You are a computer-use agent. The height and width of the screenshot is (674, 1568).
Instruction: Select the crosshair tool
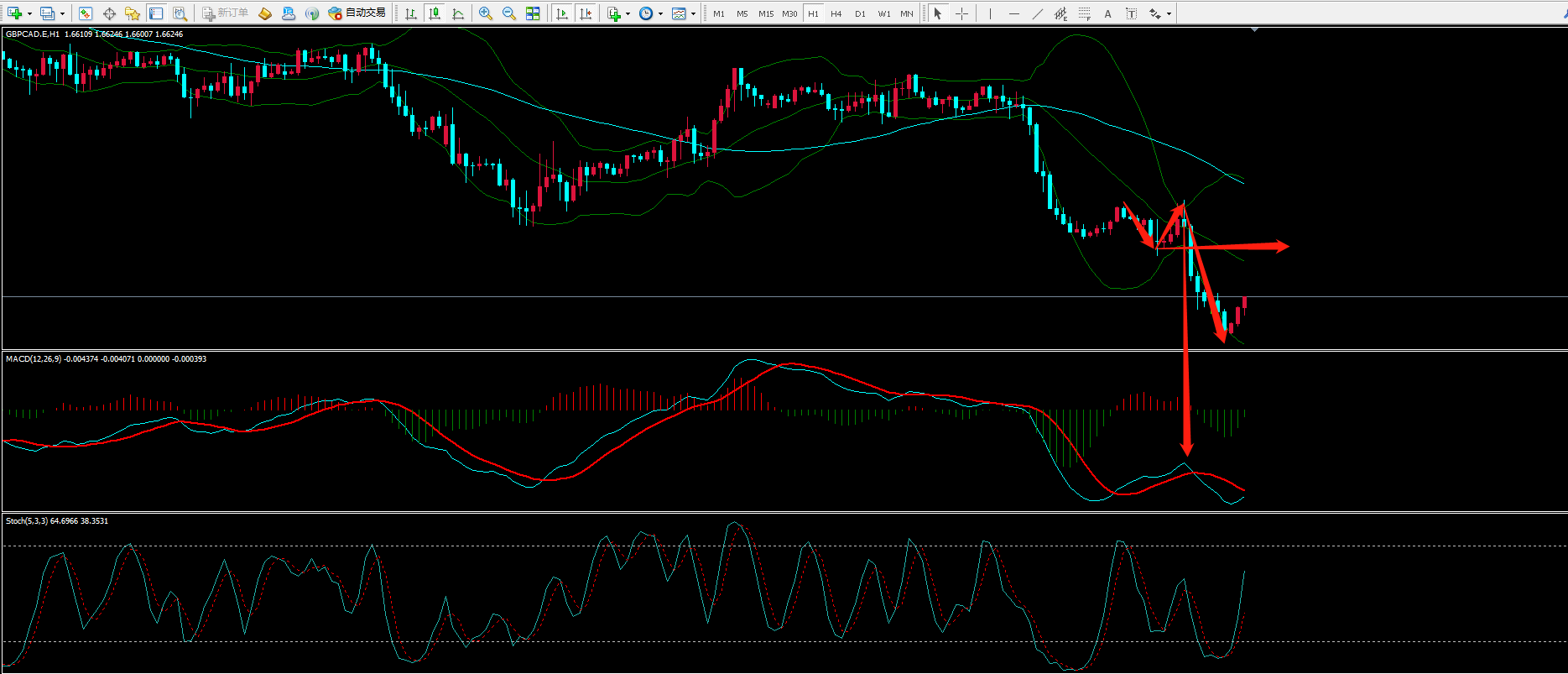click(x=961, y=13)
